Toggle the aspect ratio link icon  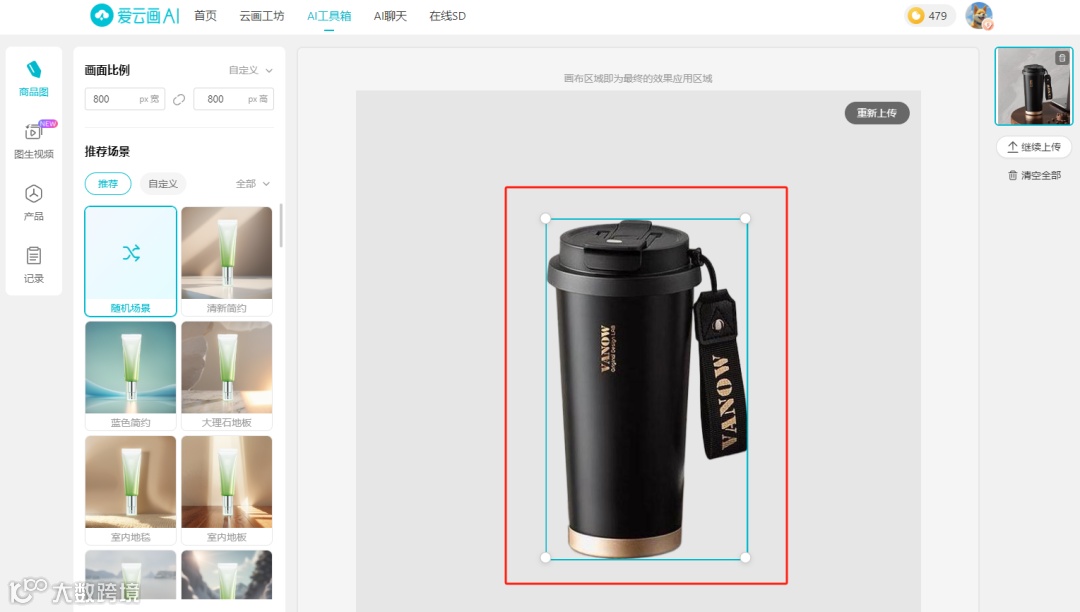coord(179,99)
